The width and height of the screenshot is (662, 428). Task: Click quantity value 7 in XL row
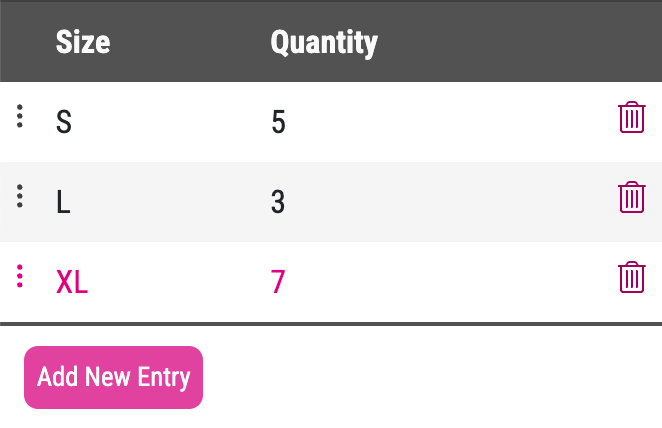pos(278,282)
